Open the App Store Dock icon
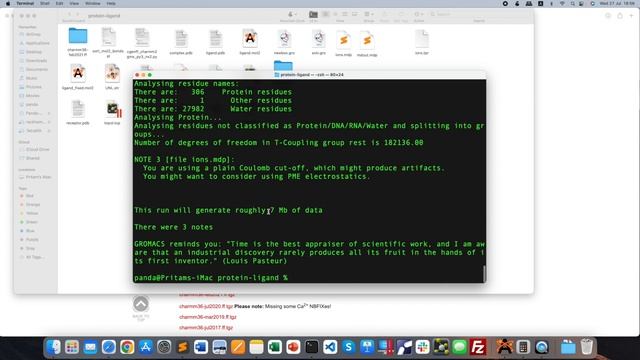Image resolution: width=640 pixels, height=360 pixels. click(145, 347)
